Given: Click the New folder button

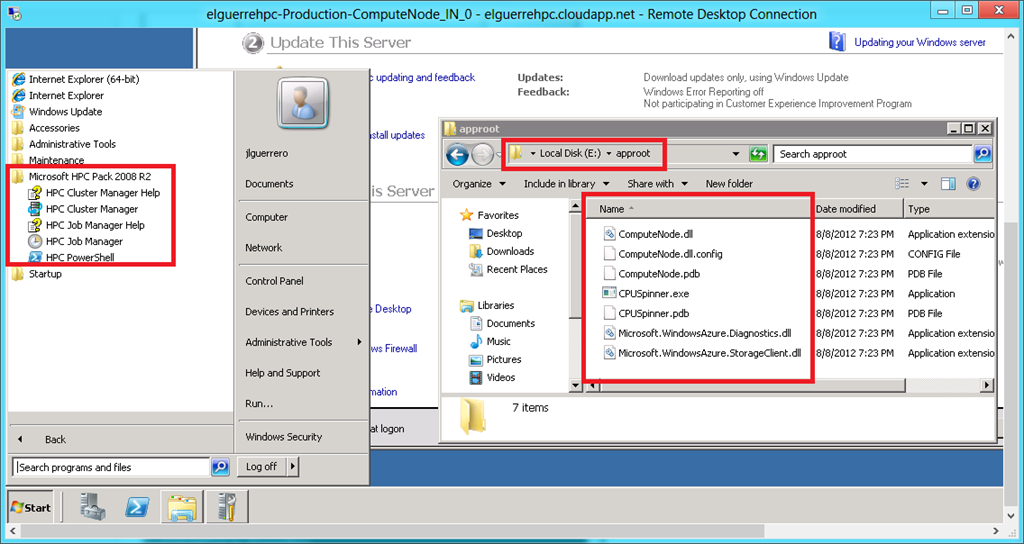Looking at the screenshot, I should [x=729, y=184].
